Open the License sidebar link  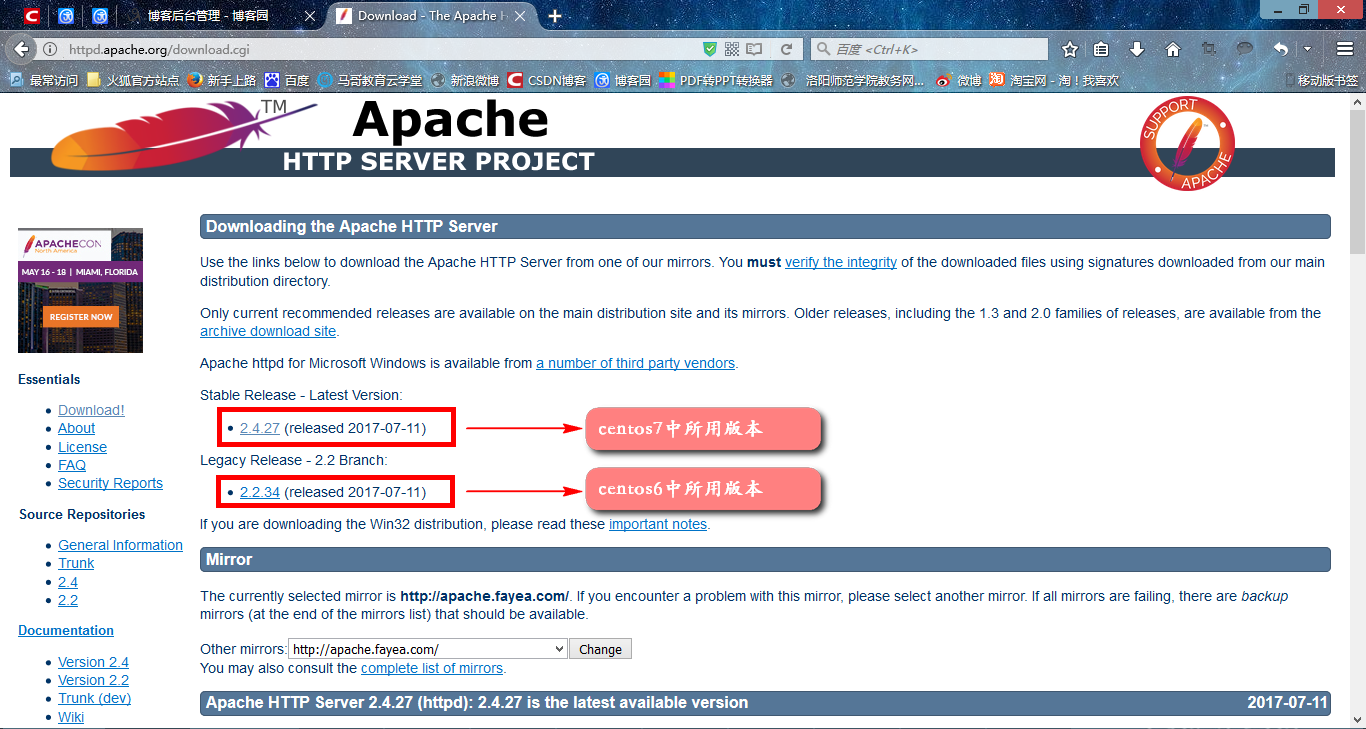[82, 447]
